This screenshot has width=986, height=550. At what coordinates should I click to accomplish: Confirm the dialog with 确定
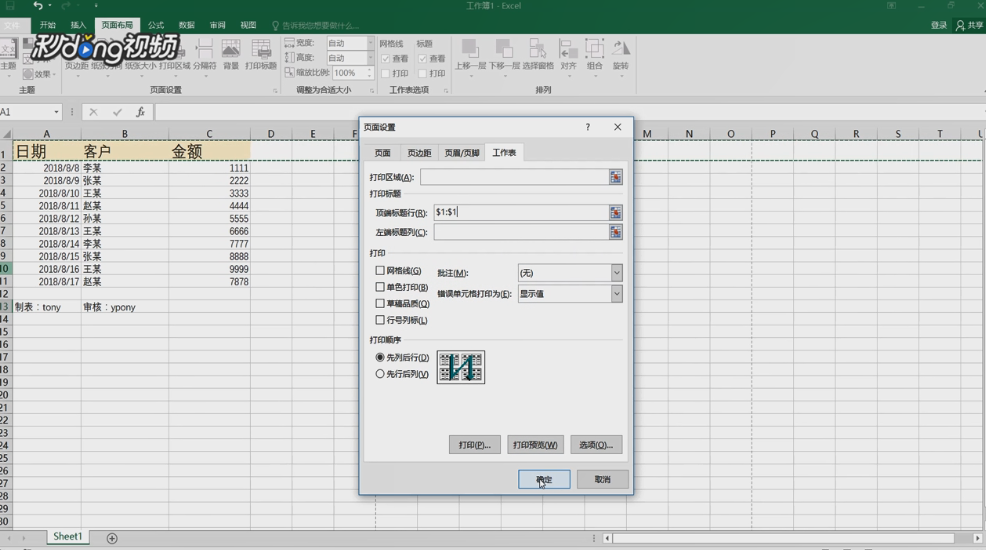coord(545,480)
